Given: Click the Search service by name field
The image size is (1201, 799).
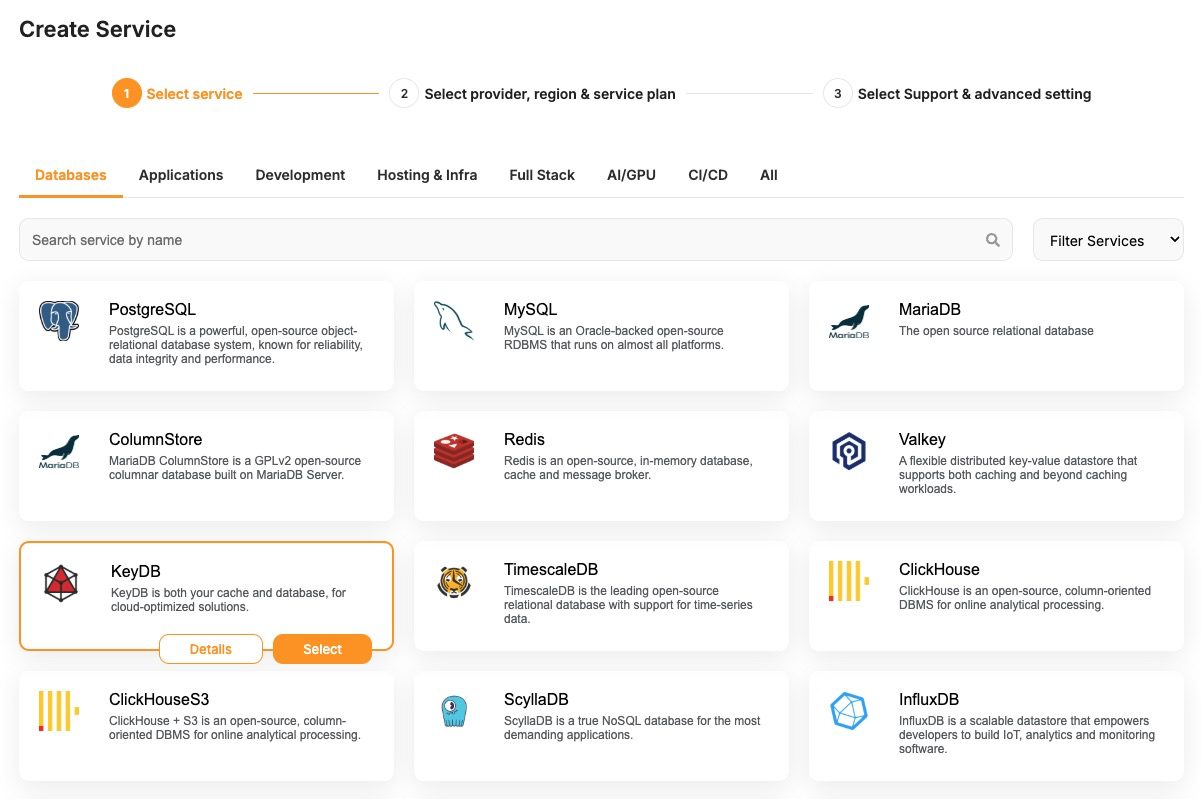Looking at the screenshot, I should click(x=500, y=240).
